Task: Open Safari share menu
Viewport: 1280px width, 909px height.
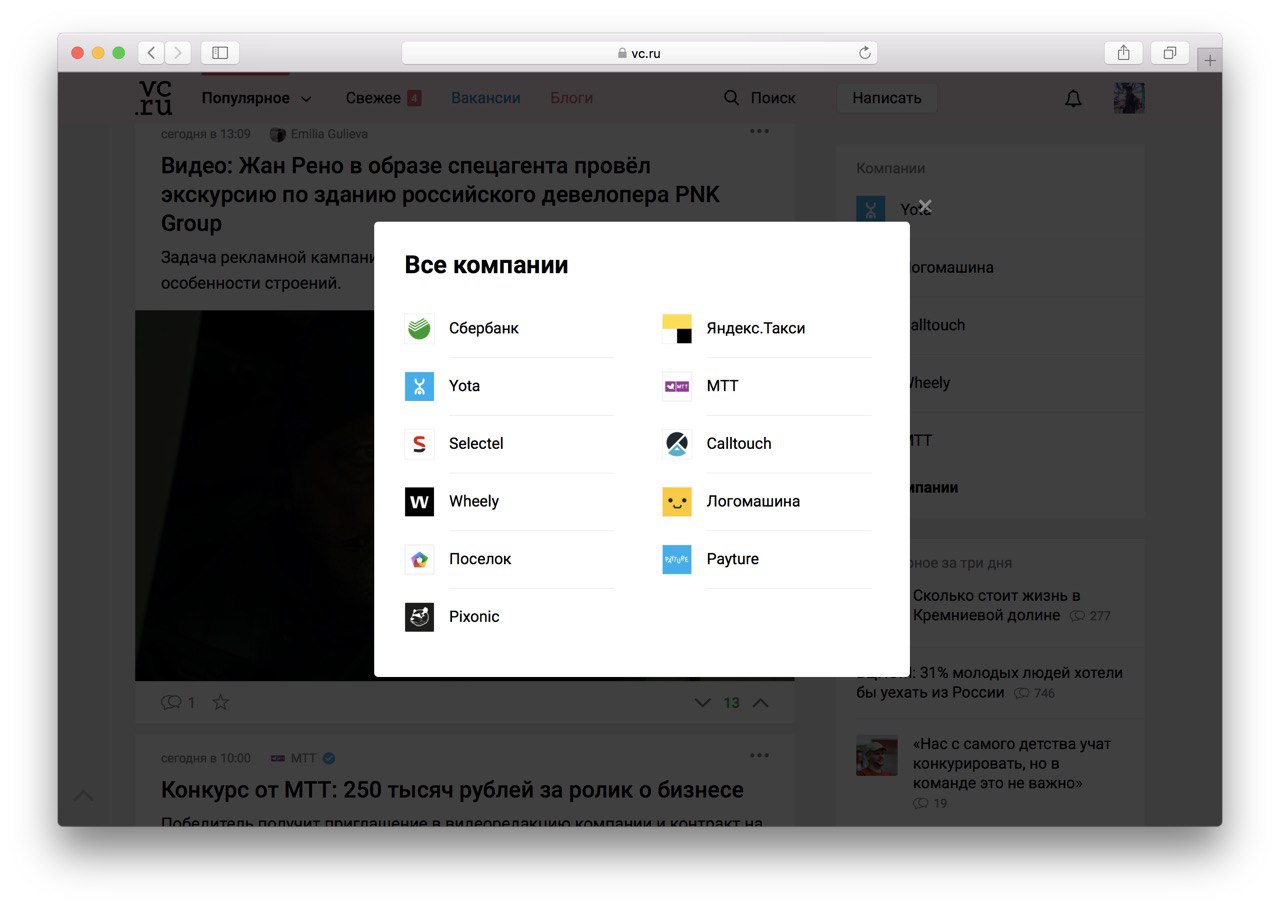Action: 1123,53
